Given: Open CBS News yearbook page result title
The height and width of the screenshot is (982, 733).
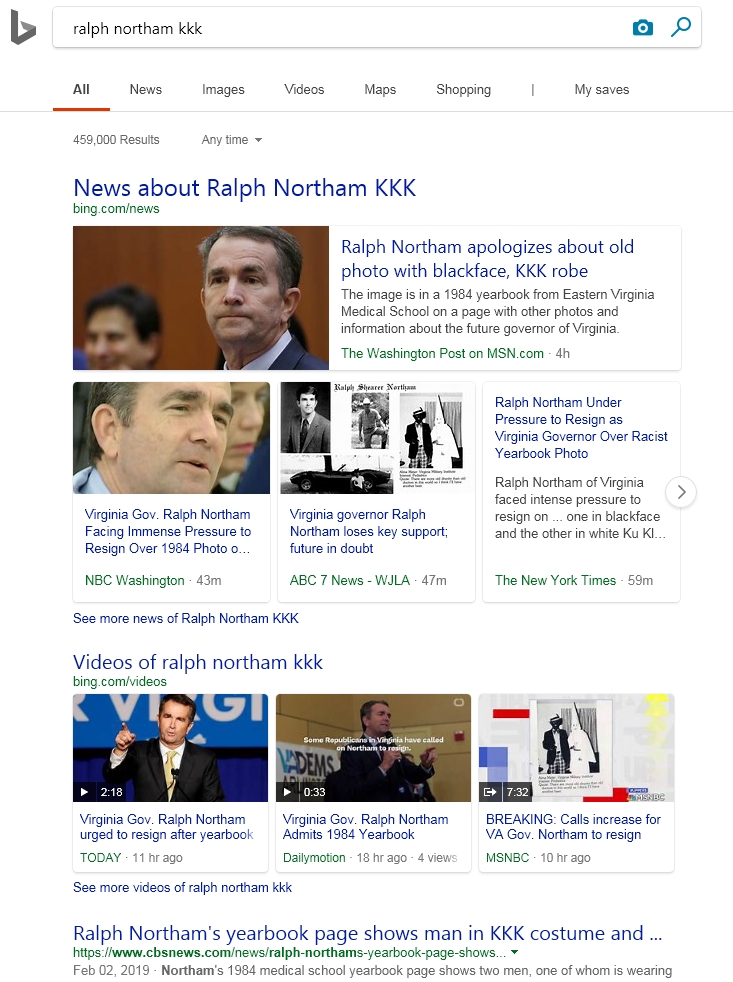Looking at the screenshot, I should click(x=368, y=933).
